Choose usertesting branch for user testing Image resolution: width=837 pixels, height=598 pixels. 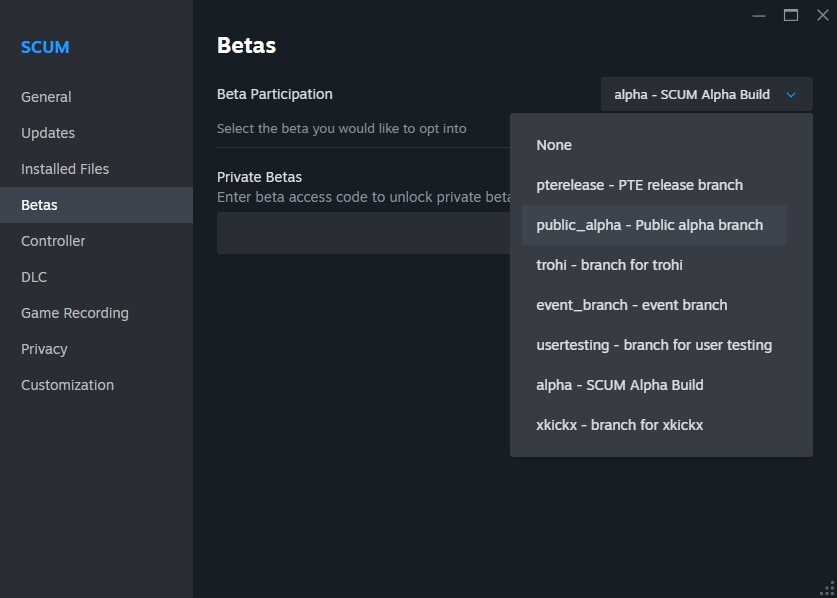coord(653,345)
